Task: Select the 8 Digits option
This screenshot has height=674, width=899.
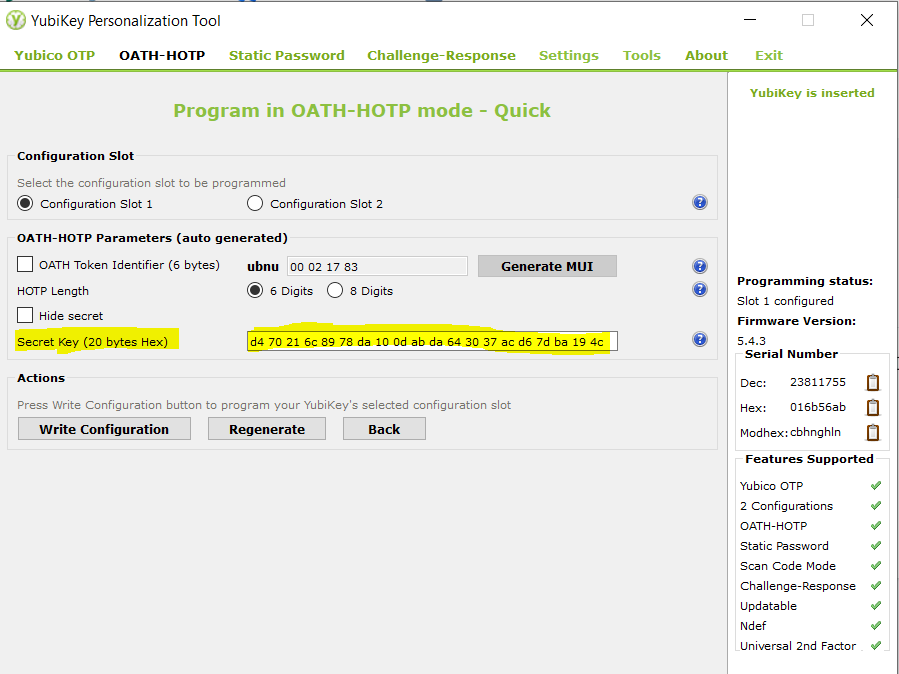Action: (335, 290)
